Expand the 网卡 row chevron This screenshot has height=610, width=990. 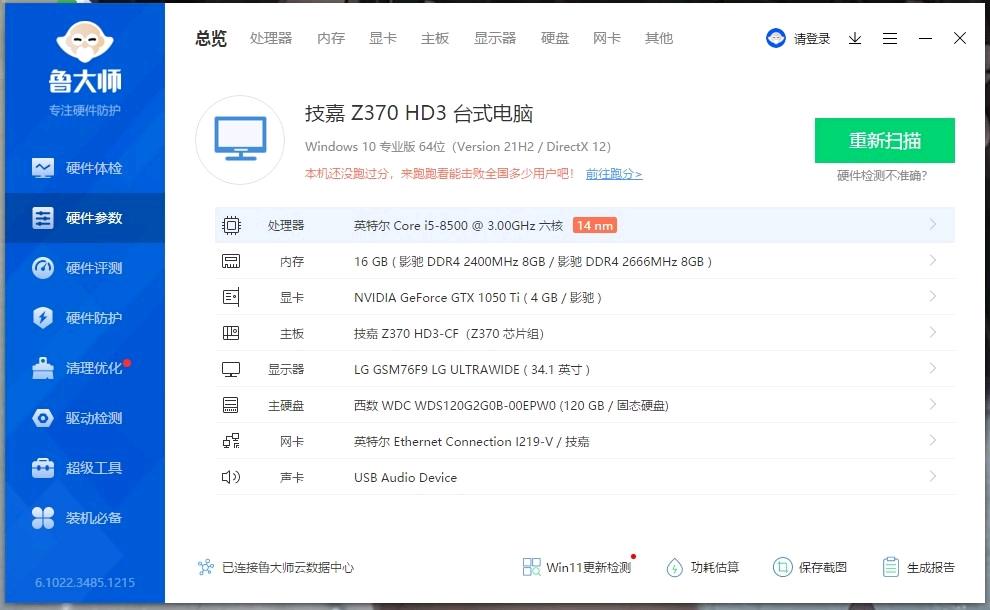tap(933, 440)
